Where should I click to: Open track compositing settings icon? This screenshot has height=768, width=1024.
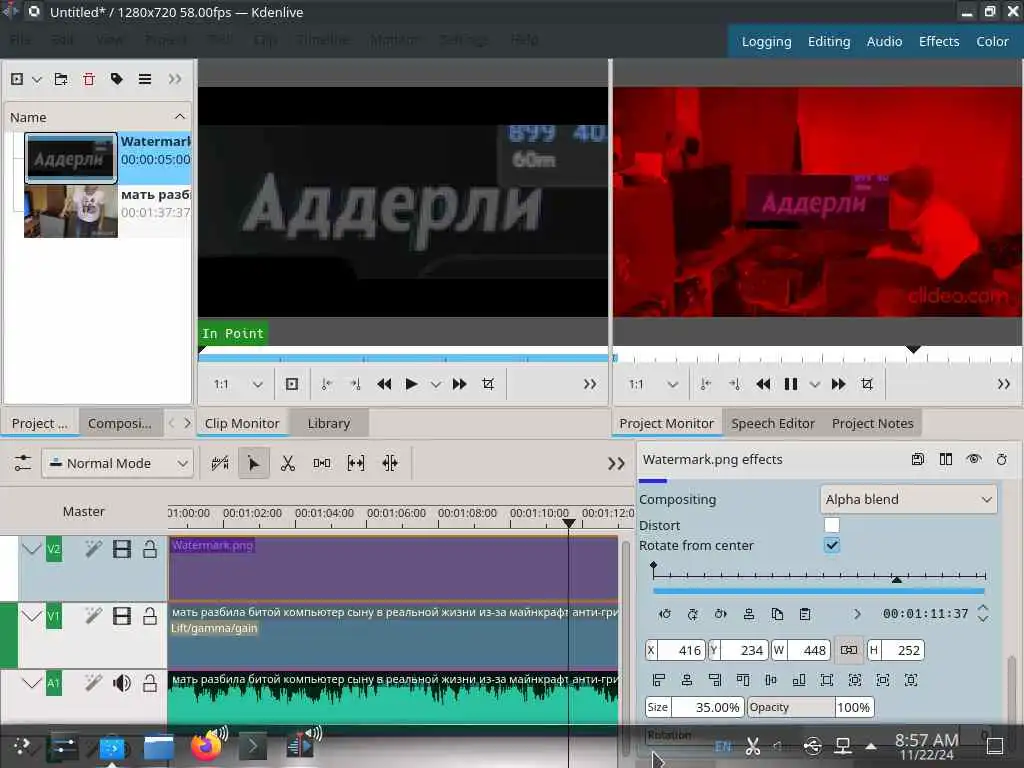pyautogui.click(x=22, y=463)
